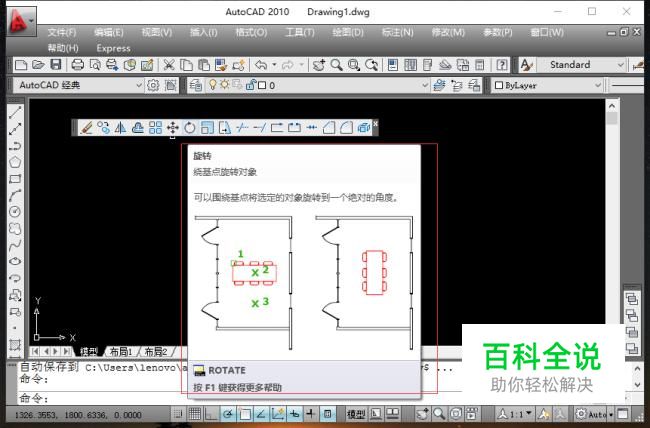Select the Erase tool in Modify toolbar
The width and height of the screenshot is (650, 428).
[x=86, y=127]
